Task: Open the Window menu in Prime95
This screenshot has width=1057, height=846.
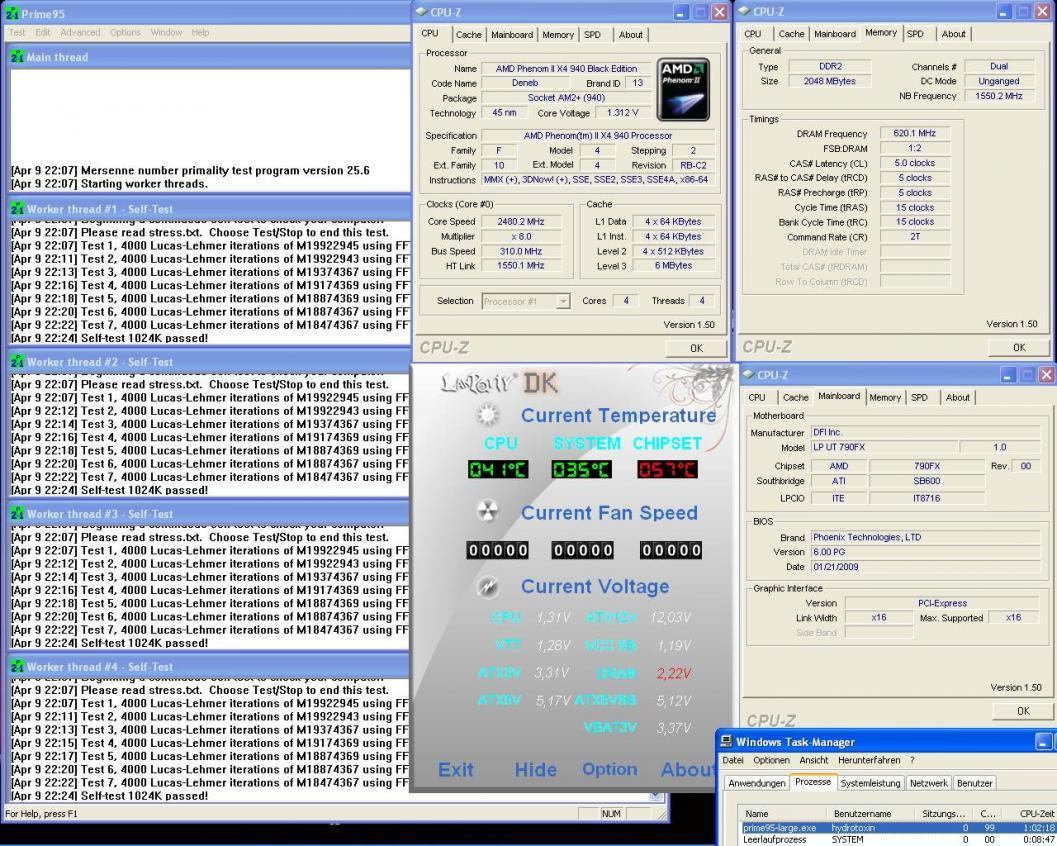Action: click(166, 32)
